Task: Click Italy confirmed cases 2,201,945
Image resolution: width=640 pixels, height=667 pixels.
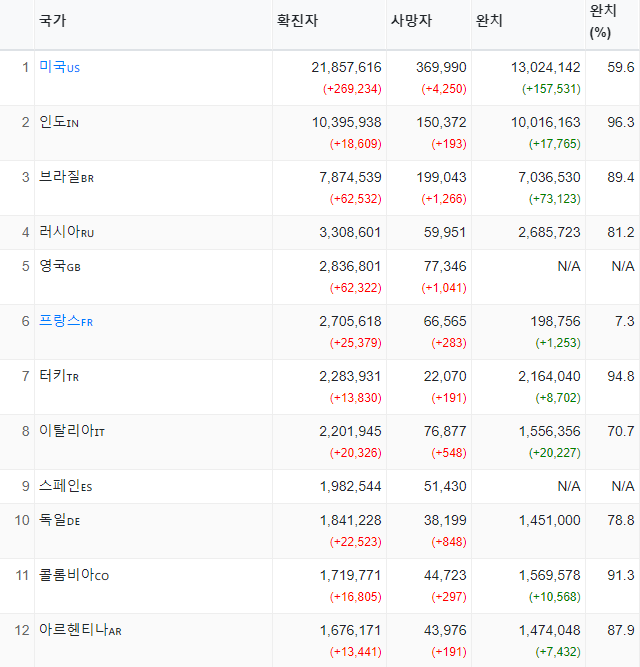Action: click(x=350, y=431)
